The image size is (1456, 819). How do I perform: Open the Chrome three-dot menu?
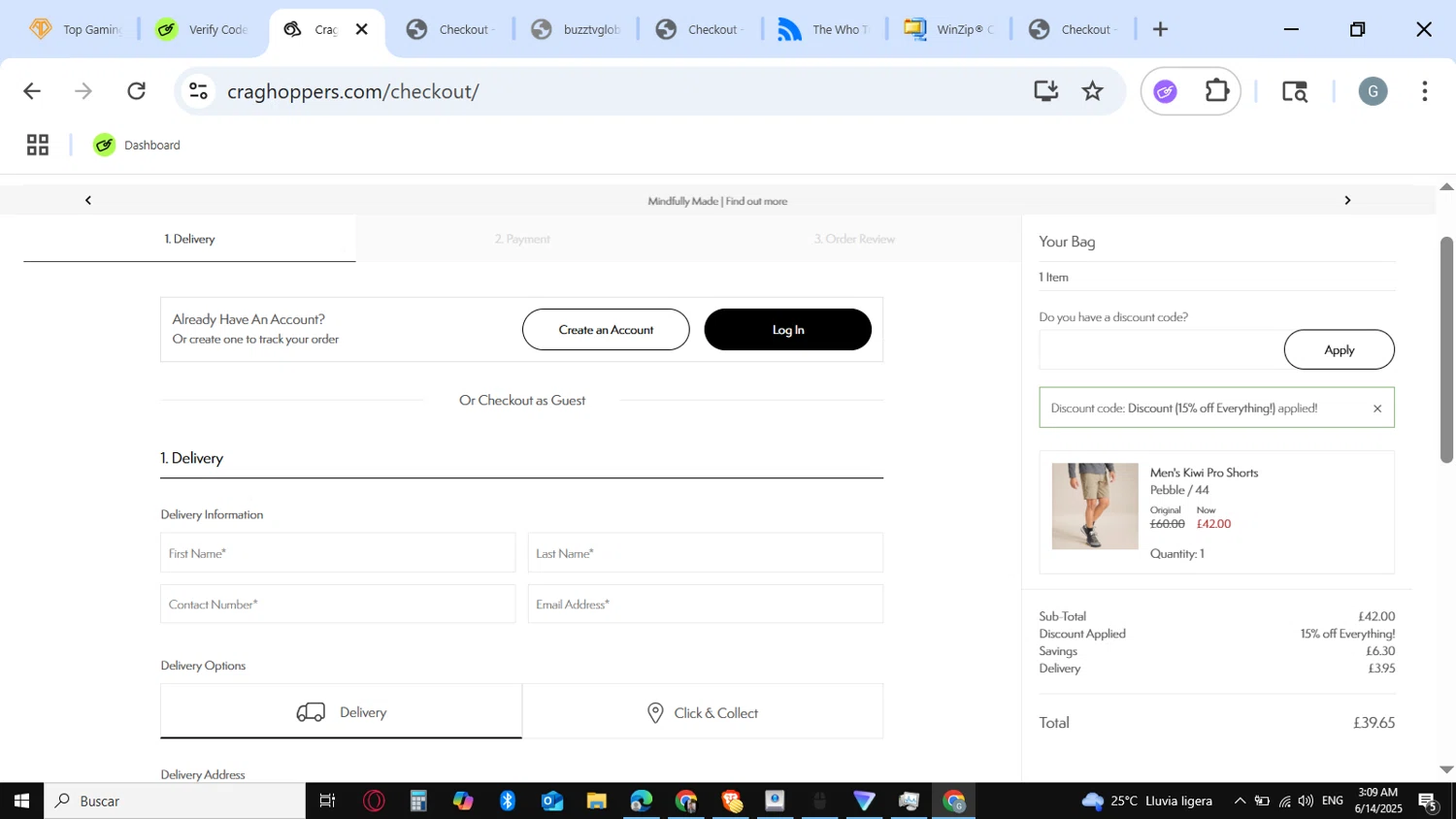click(x=1425, y=91)
